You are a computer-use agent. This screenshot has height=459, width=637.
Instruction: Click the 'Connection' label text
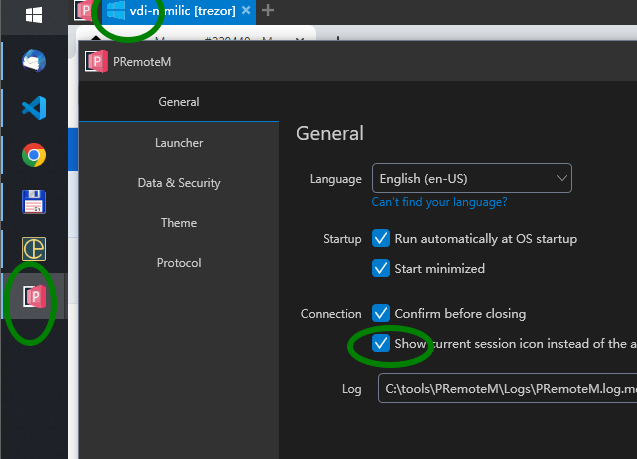coord(331,314)
